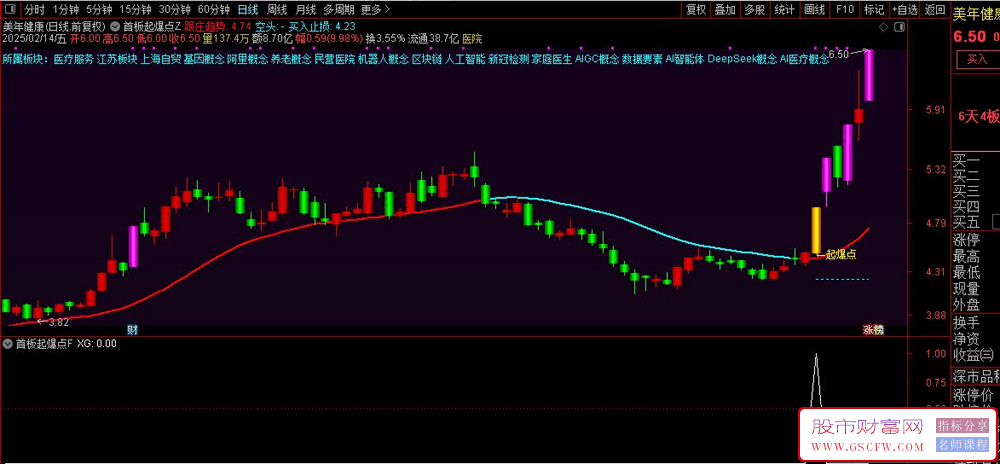Open the 养老概念 sector link
The image size is (1000, 464).
[291, 60]
